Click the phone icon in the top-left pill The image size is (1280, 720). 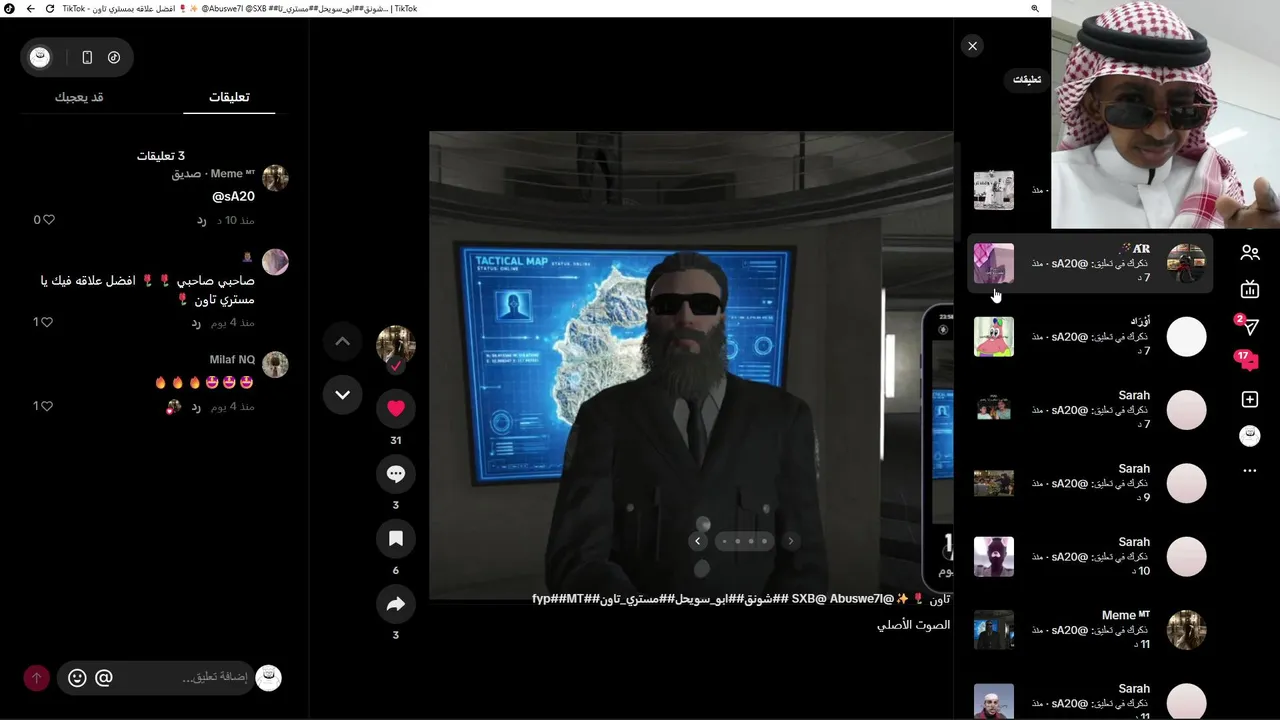click(x=87, y=58)
